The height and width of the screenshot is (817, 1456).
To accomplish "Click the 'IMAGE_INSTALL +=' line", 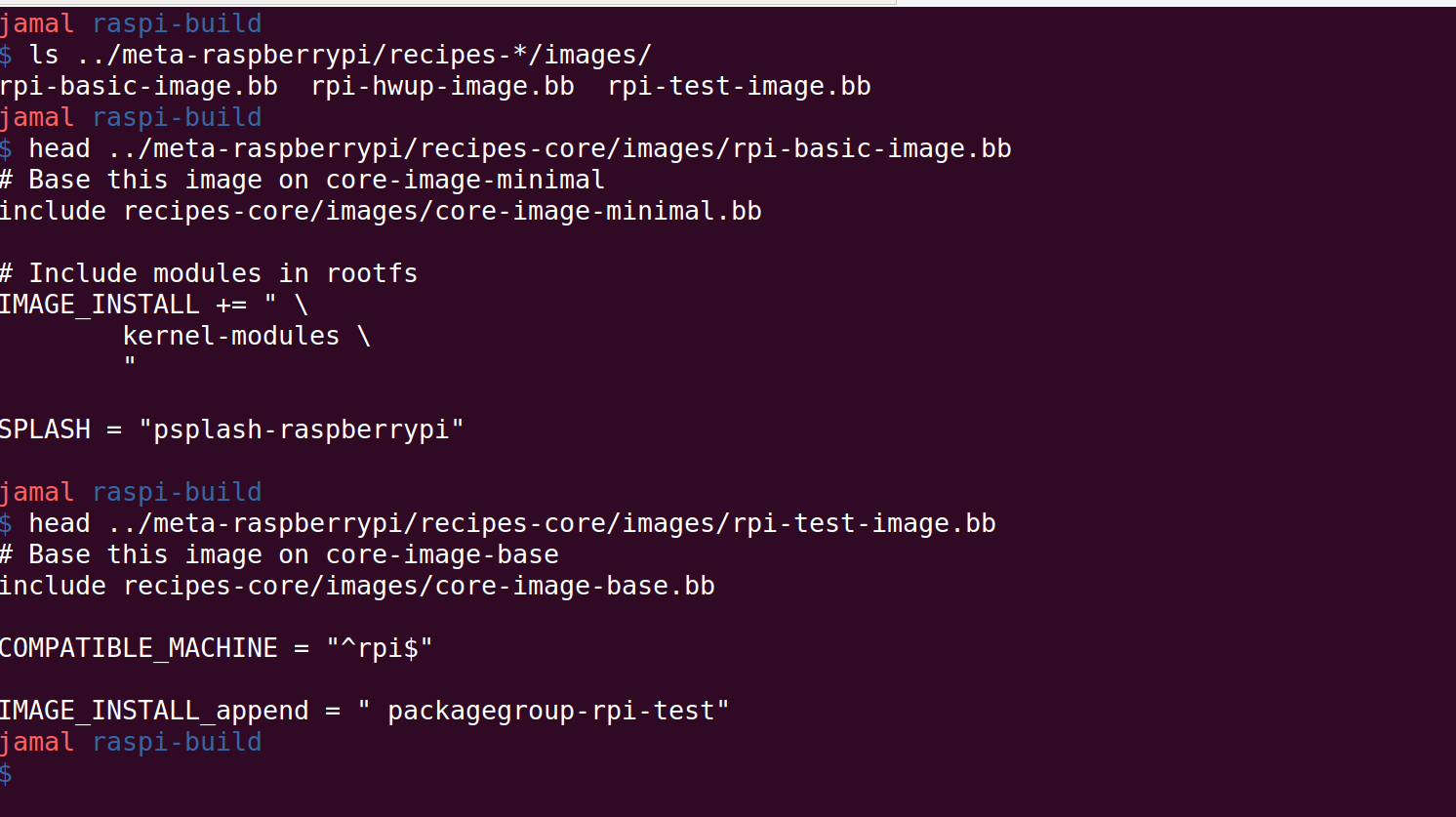I will (x=154, y=305).
